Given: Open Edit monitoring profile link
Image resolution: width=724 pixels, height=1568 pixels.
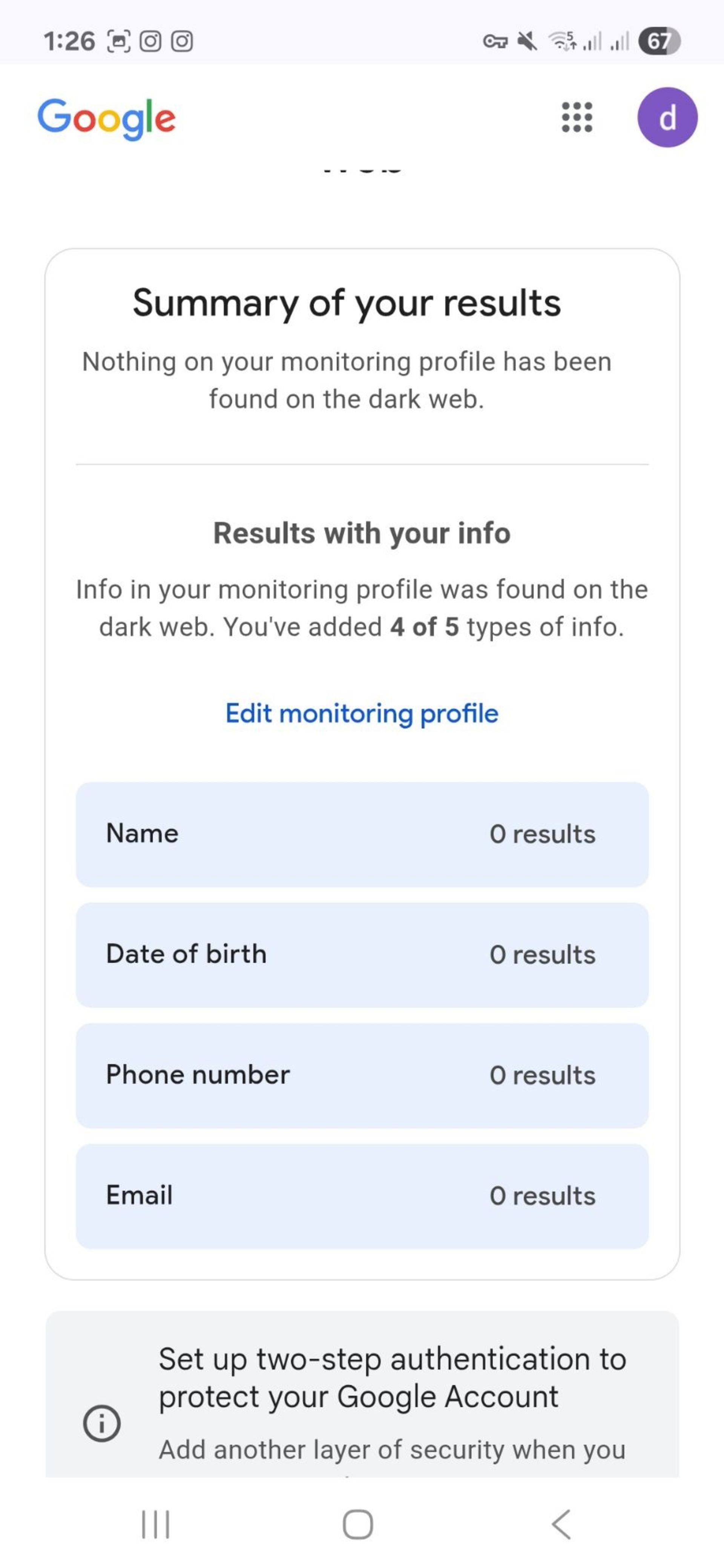Looking at the screenshot, I should tap(362, 713).
